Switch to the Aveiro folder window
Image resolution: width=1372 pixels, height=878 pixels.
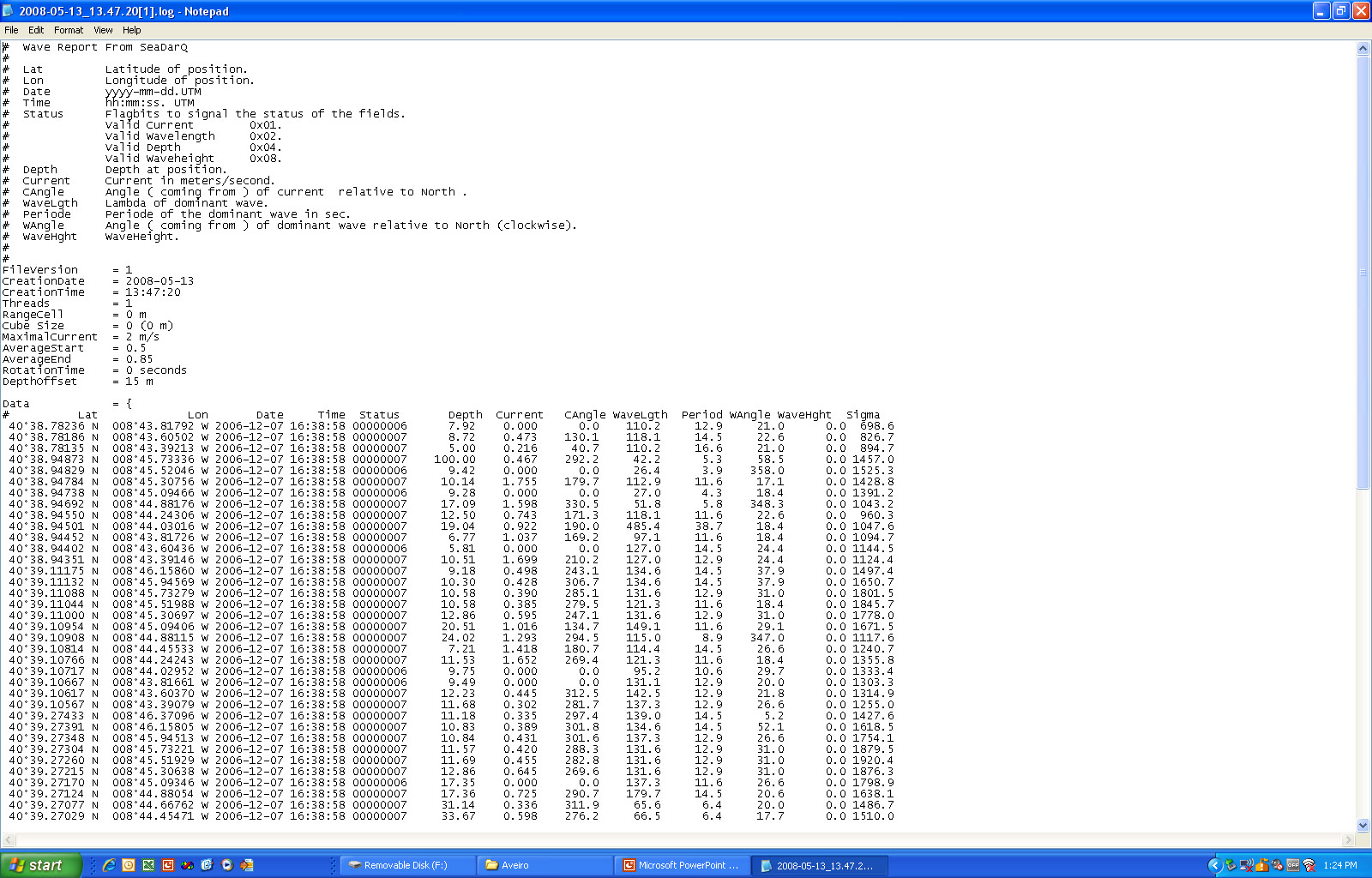543,865
